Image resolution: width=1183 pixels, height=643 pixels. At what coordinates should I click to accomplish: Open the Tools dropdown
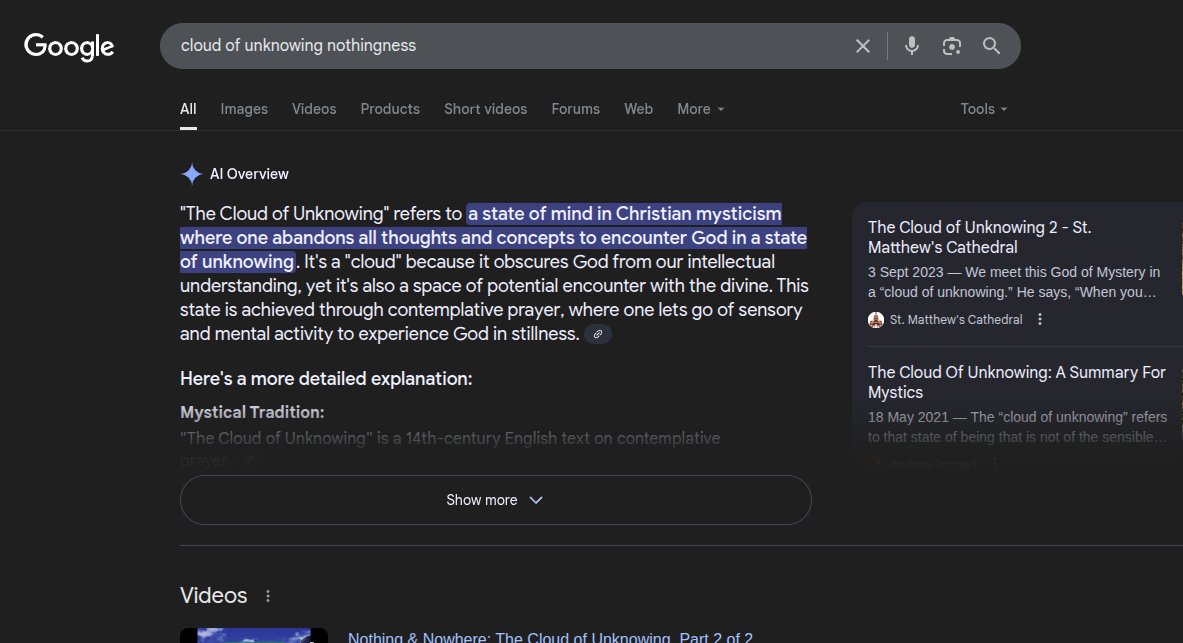coord(984,109)
